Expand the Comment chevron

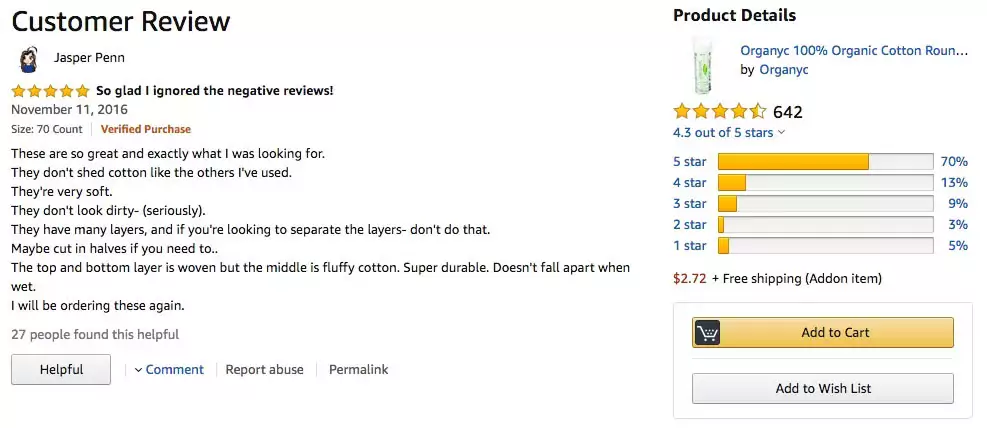(139, 370)
